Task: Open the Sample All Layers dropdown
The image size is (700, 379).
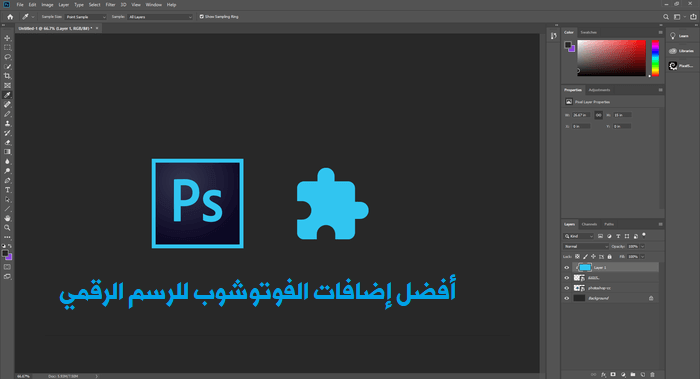Action: click(160, 17)
